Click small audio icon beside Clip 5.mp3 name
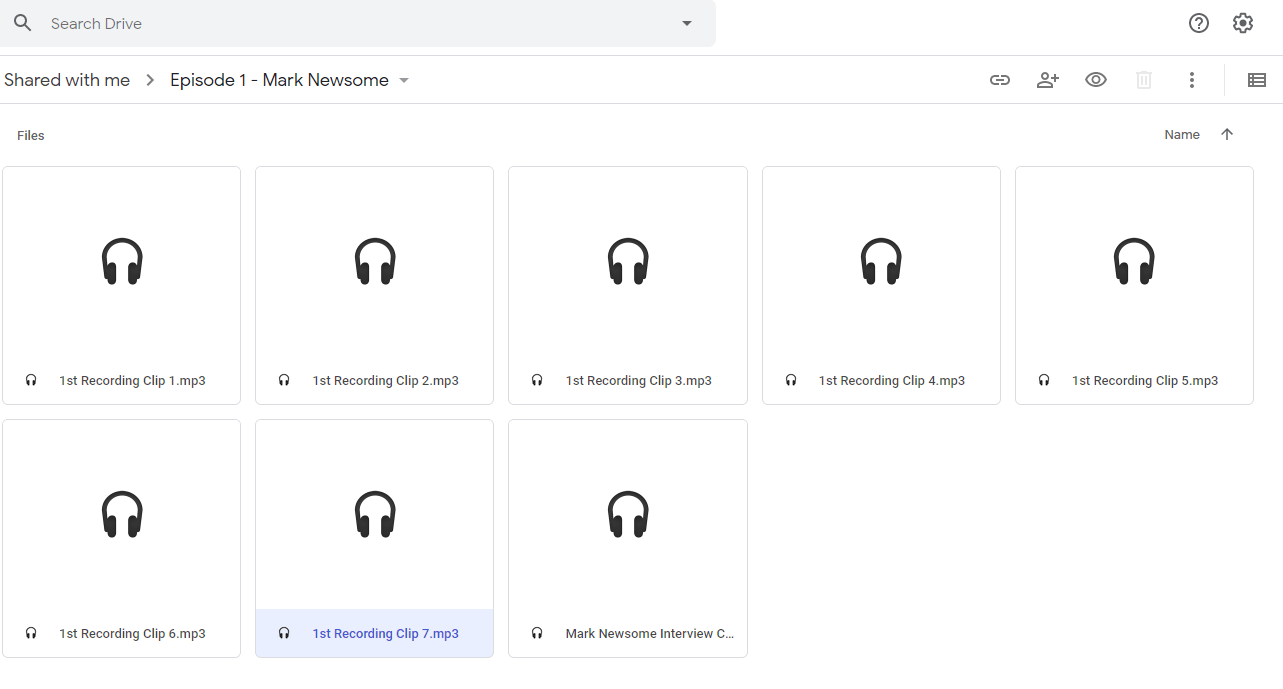 (x=1044, y=381)
